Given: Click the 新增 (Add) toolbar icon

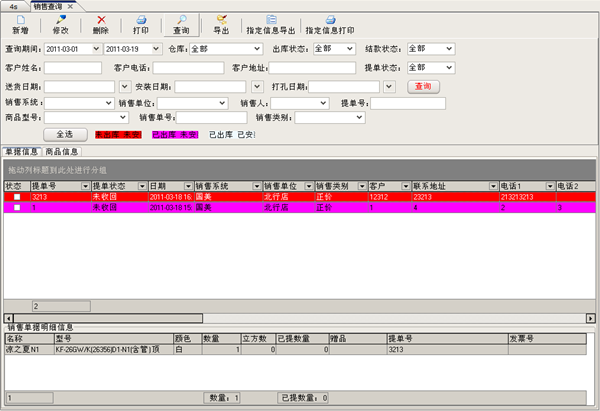Looking at the screenshot, I should (x=20, y=20).
